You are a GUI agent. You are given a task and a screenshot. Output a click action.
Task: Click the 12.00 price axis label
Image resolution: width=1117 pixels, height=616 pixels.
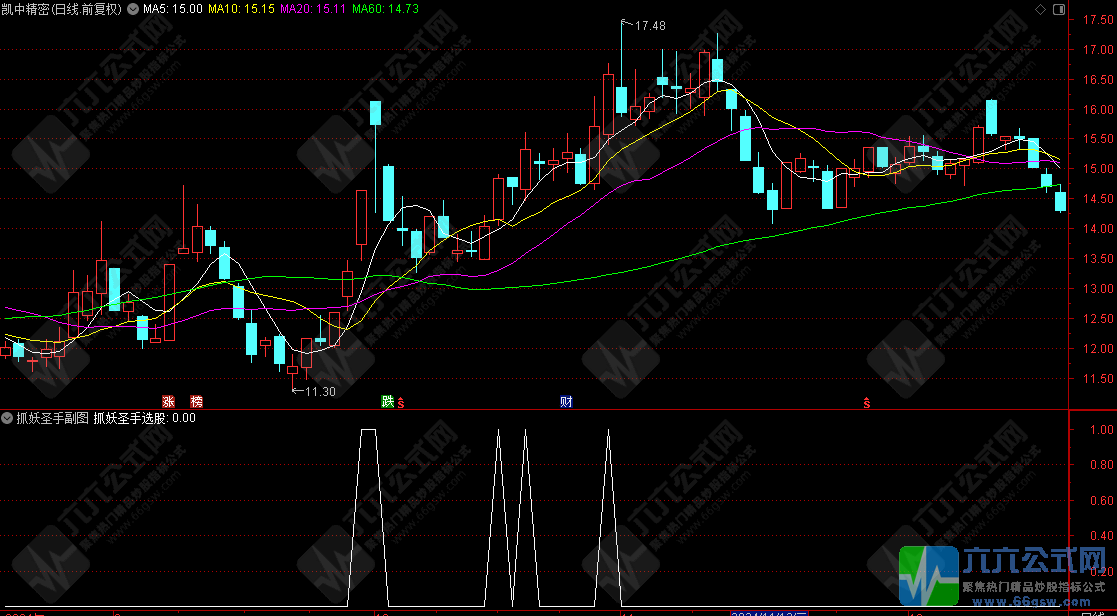click(1096, 349)
